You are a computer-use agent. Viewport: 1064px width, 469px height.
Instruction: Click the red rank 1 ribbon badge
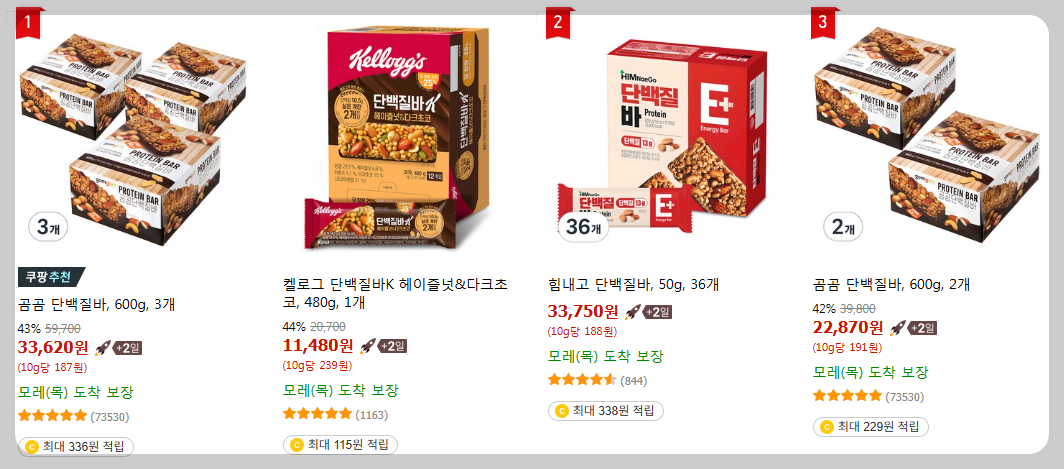pos(28,22)
